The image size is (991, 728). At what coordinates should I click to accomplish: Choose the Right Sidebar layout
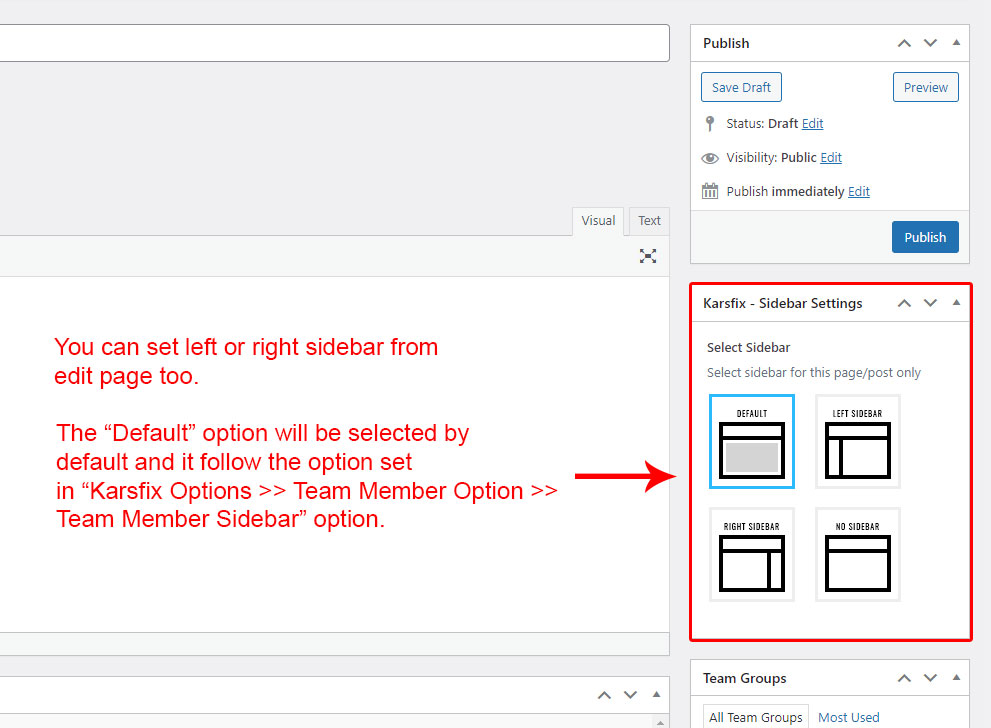[x=752, y=555]
